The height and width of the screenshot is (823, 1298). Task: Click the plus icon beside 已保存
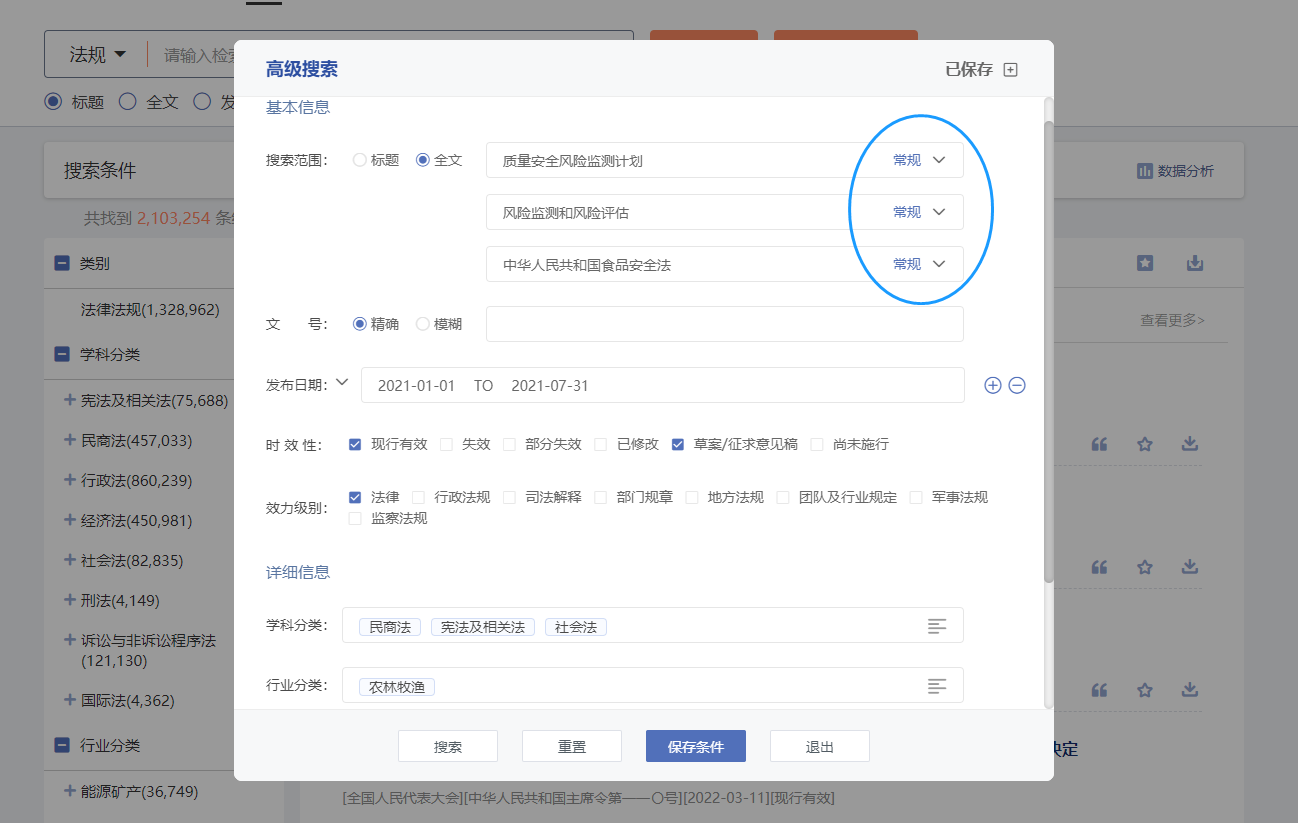point(1010,70)
